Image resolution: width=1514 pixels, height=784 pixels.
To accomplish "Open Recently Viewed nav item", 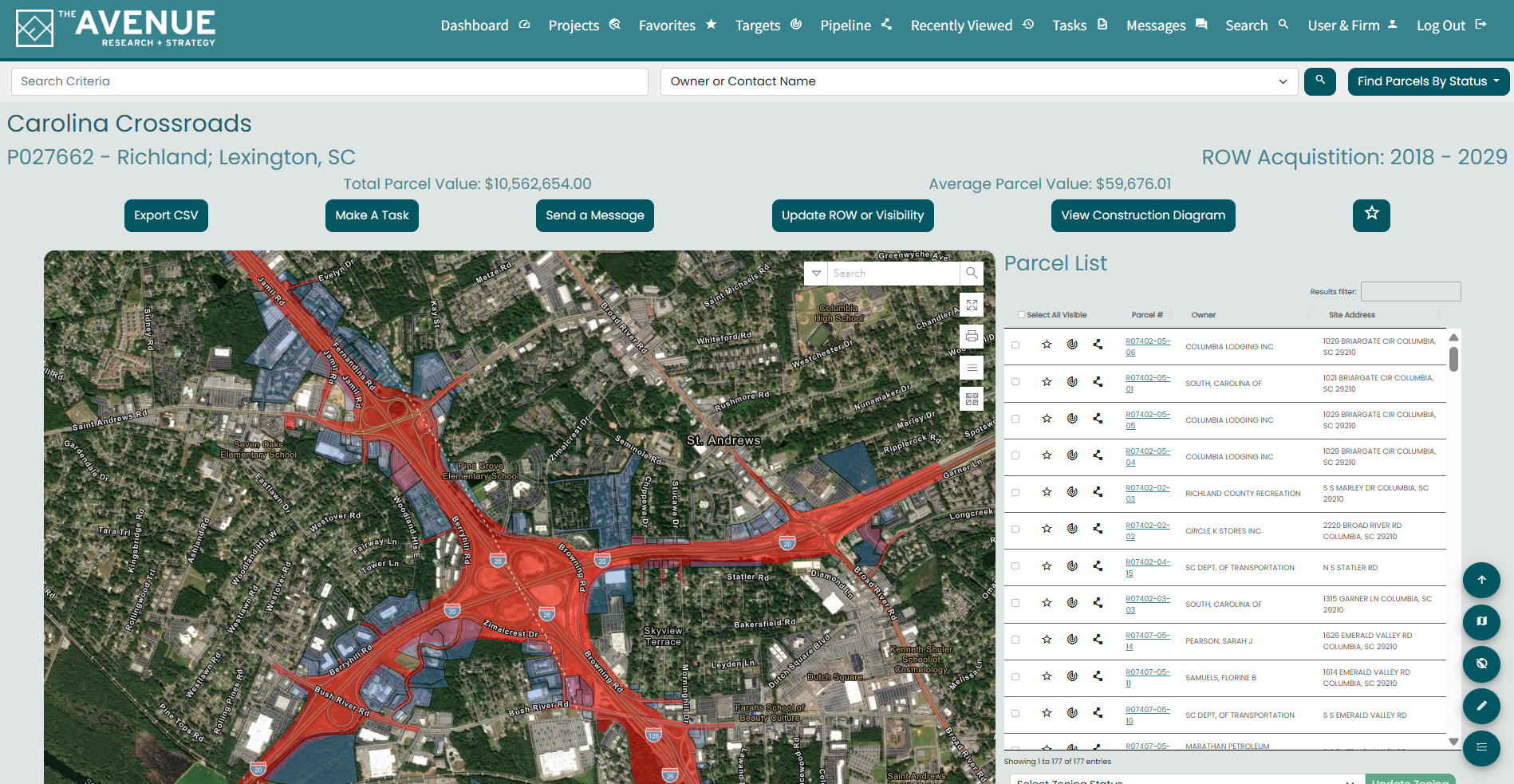I will coord(972,26).
